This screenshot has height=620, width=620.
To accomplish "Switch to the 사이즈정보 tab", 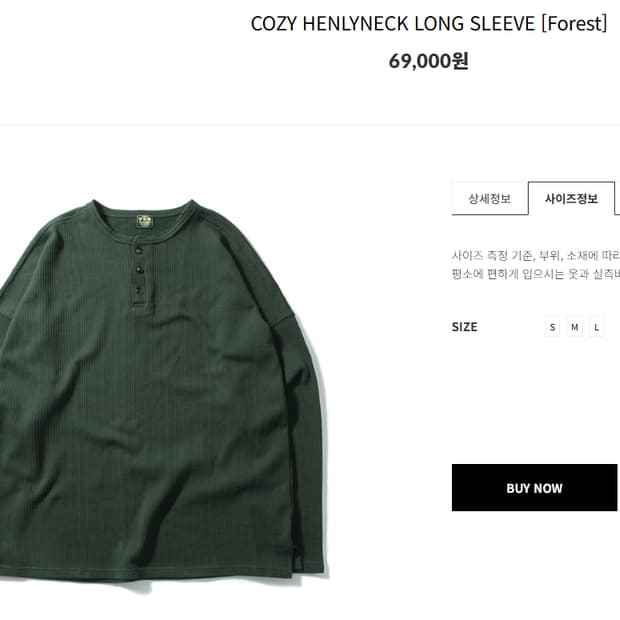I will [571, 198].
